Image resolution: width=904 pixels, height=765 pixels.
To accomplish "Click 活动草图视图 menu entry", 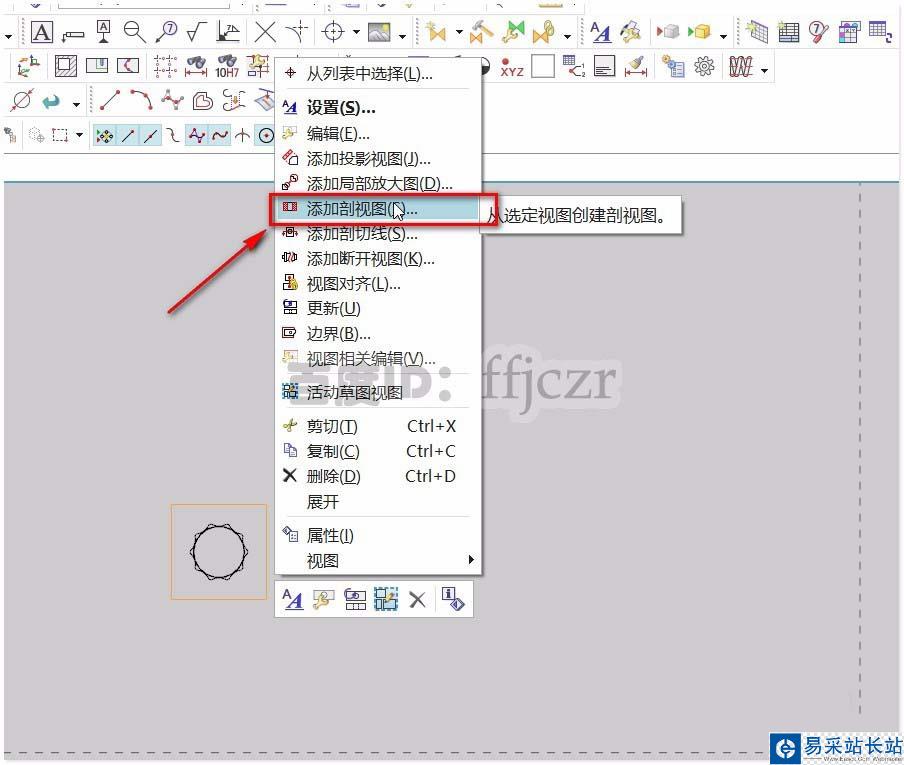I will (377, 392).
